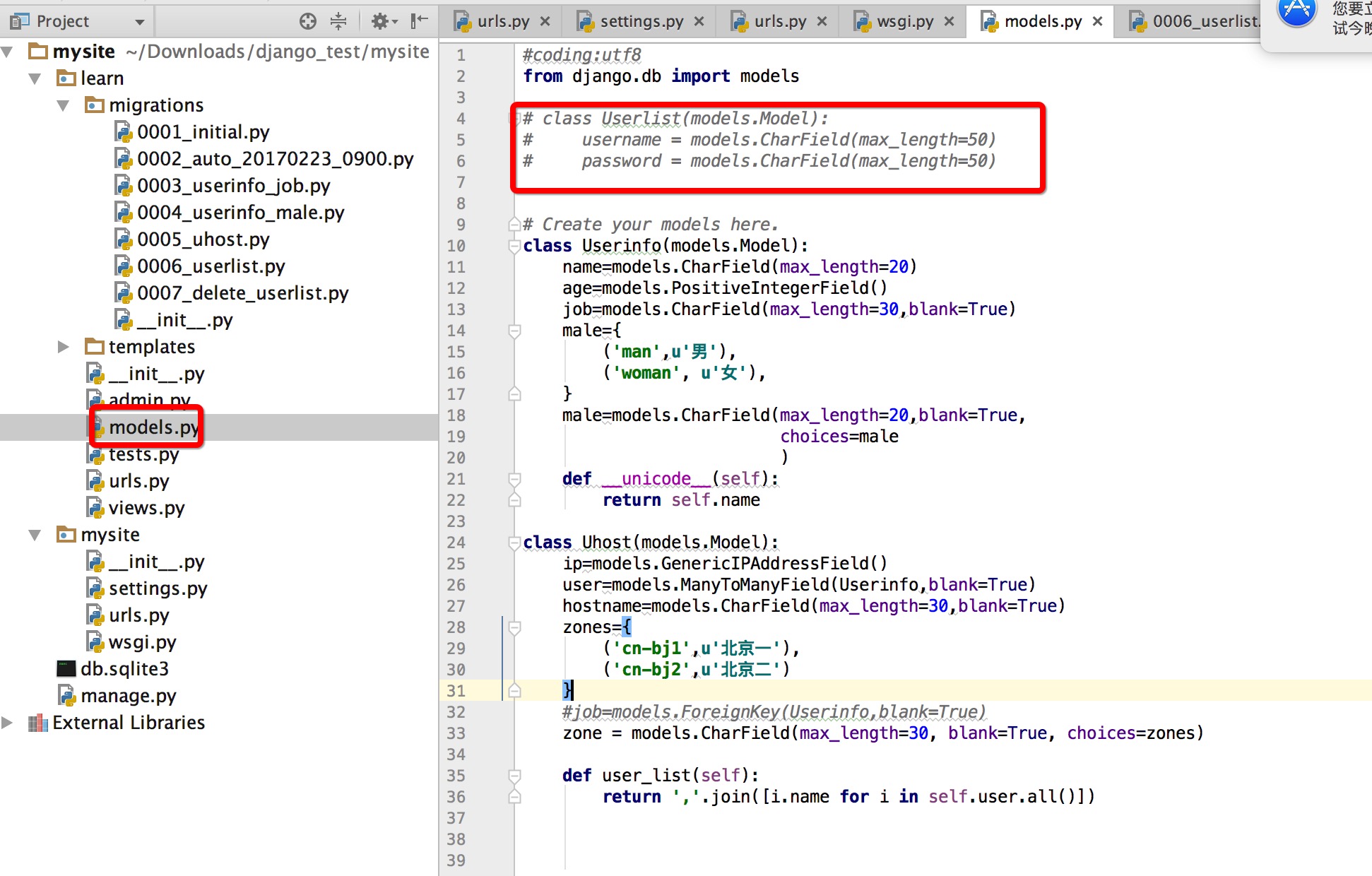Click the Scroll from Source crosshair icon
The width and height of the screenshot is (1372, 876).
307,21
